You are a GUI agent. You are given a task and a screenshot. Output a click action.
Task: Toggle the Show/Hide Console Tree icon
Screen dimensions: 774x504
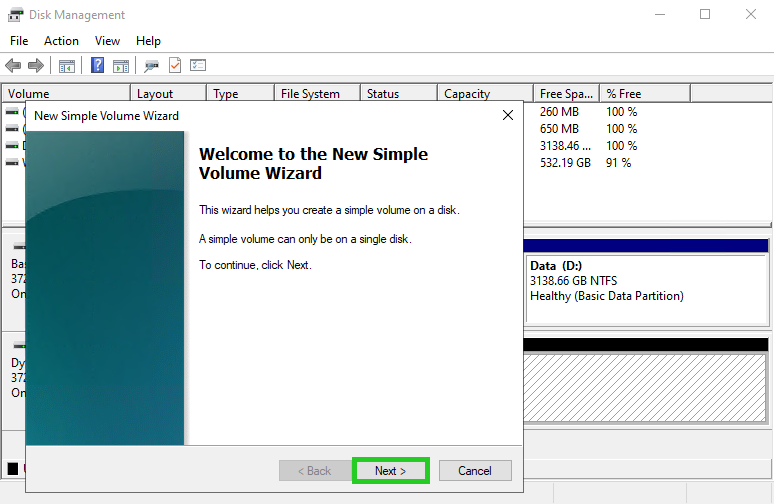pyautogui.click(x=67, y=65)
